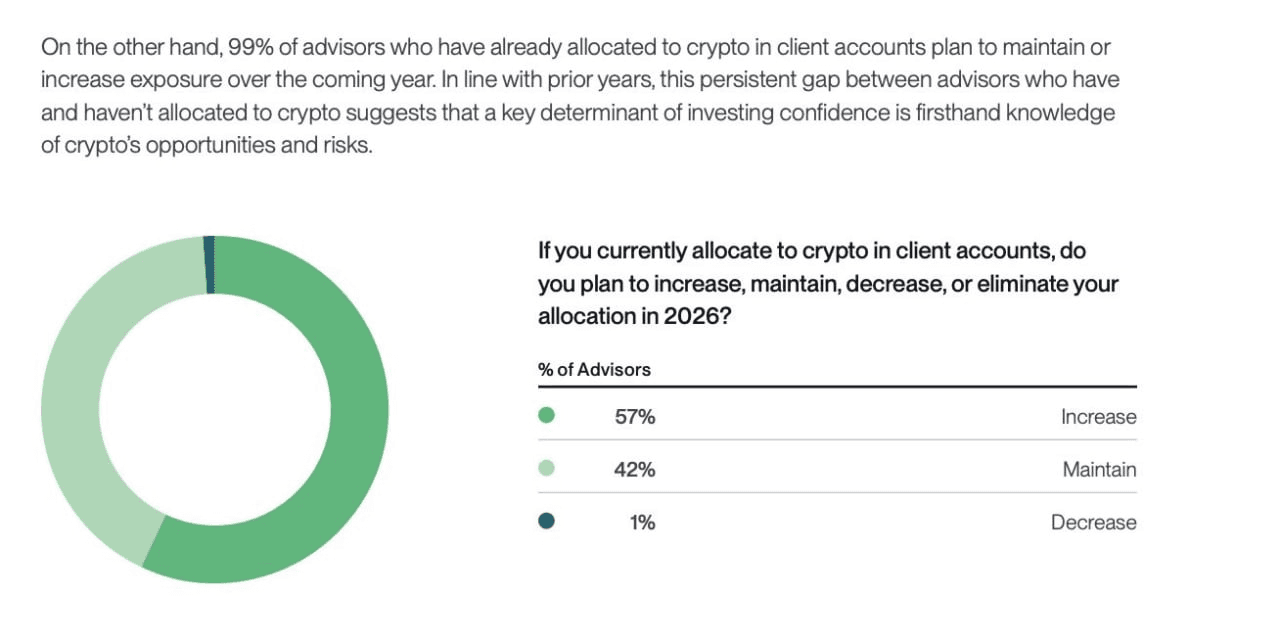Click the Decrease legend label
The height and width of the screenshot is (640, 1280).
pyautogui.click(x=1093, y=522)
